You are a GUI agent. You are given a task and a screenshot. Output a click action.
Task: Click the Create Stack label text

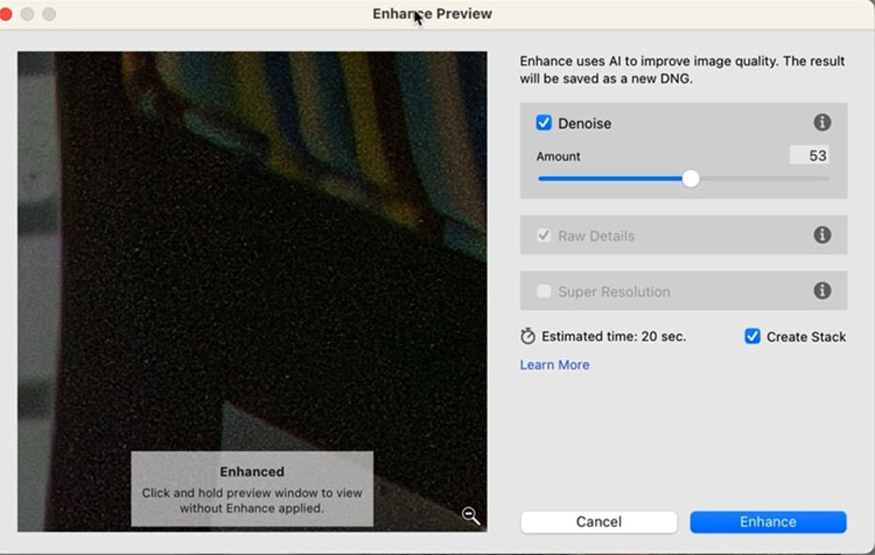point(806,337)
